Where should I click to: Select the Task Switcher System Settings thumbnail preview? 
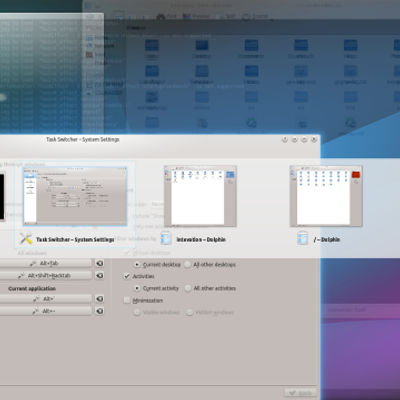75,196
